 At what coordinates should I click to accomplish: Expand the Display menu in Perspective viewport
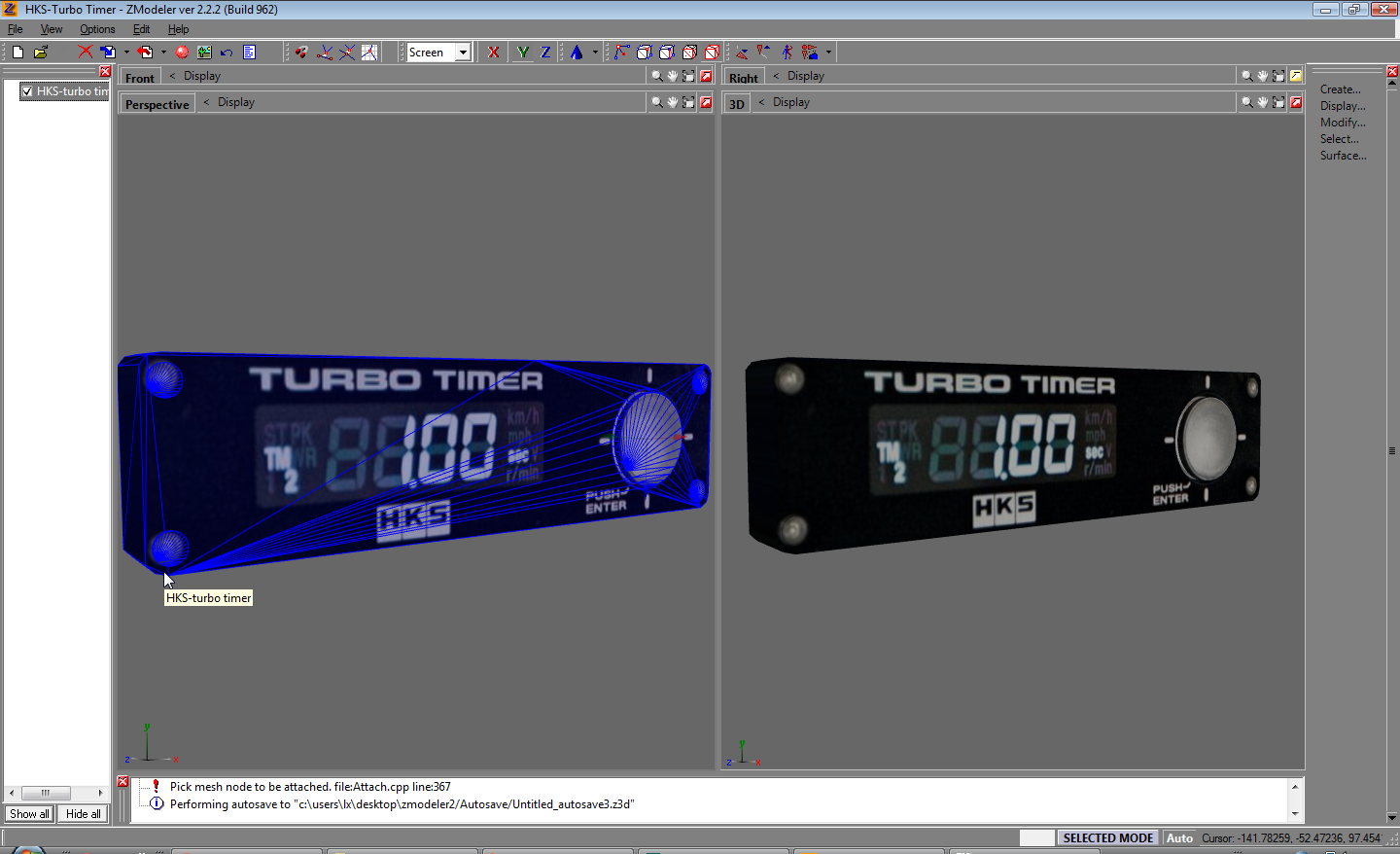coord(236,102)
